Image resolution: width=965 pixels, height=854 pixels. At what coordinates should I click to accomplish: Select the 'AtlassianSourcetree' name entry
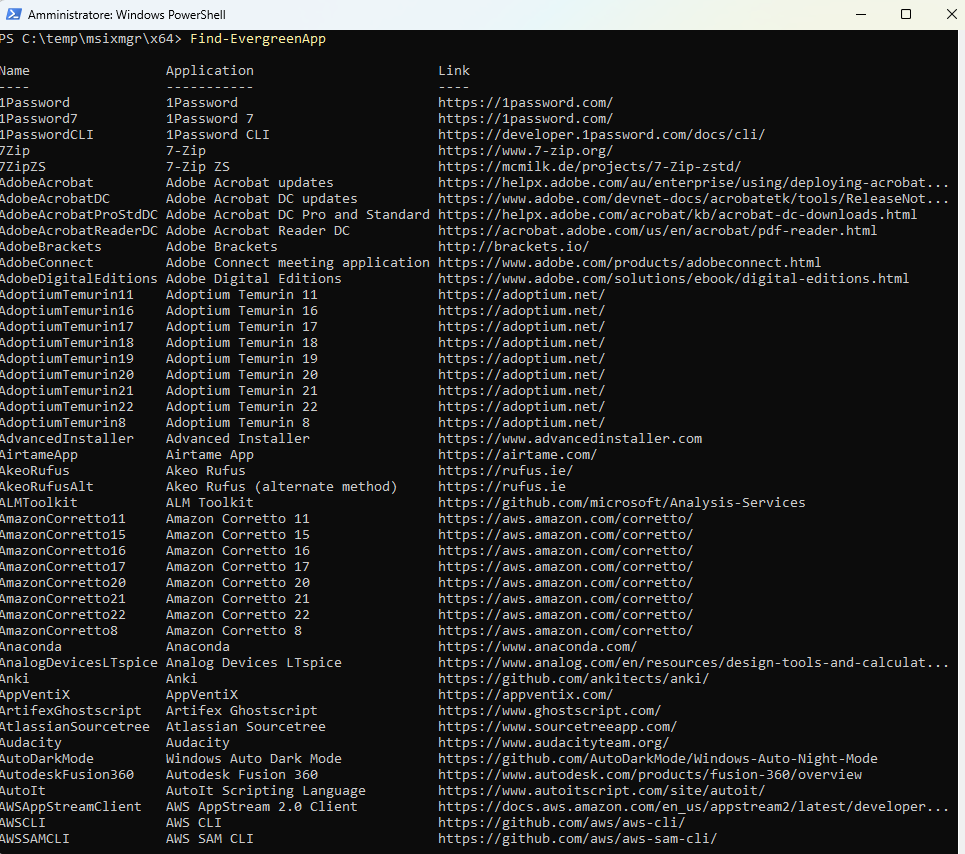pos(74,727)
